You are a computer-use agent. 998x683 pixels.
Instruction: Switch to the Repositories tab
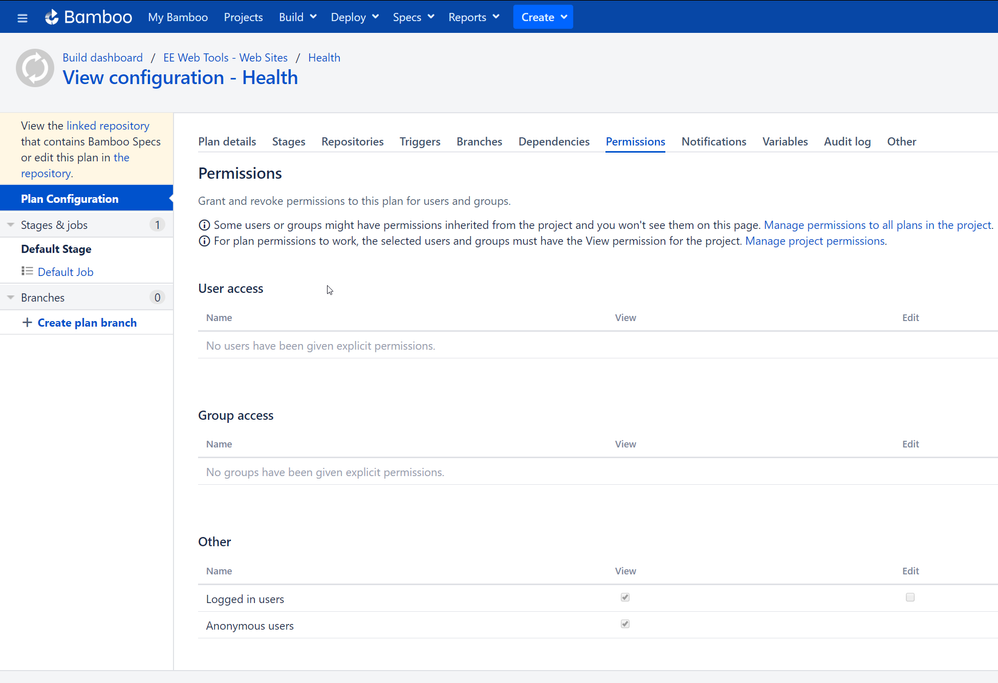[x=352, y=141]
